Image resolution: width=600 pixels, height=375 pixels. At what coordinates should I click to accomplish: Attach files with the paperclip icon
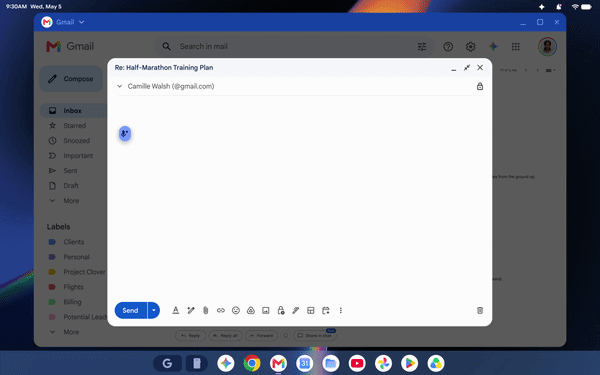[x=205, y=310]
